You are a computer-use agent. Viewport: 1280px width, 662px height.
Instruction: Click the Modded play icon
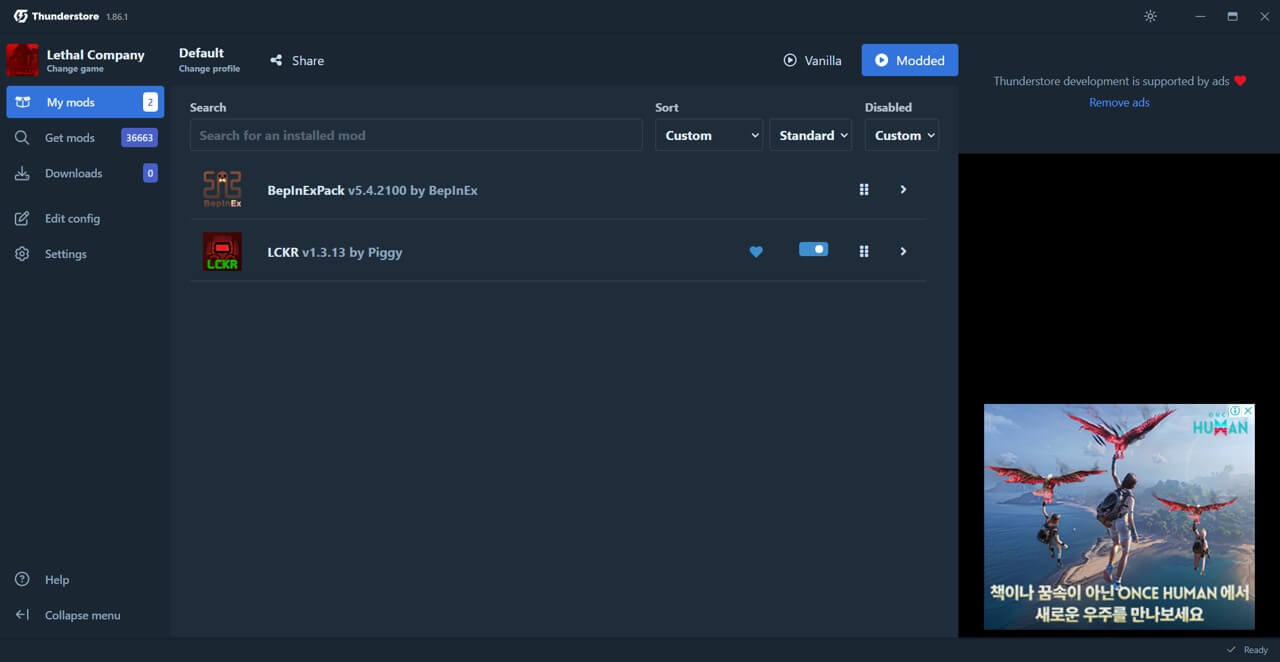[x=881, y=60]
